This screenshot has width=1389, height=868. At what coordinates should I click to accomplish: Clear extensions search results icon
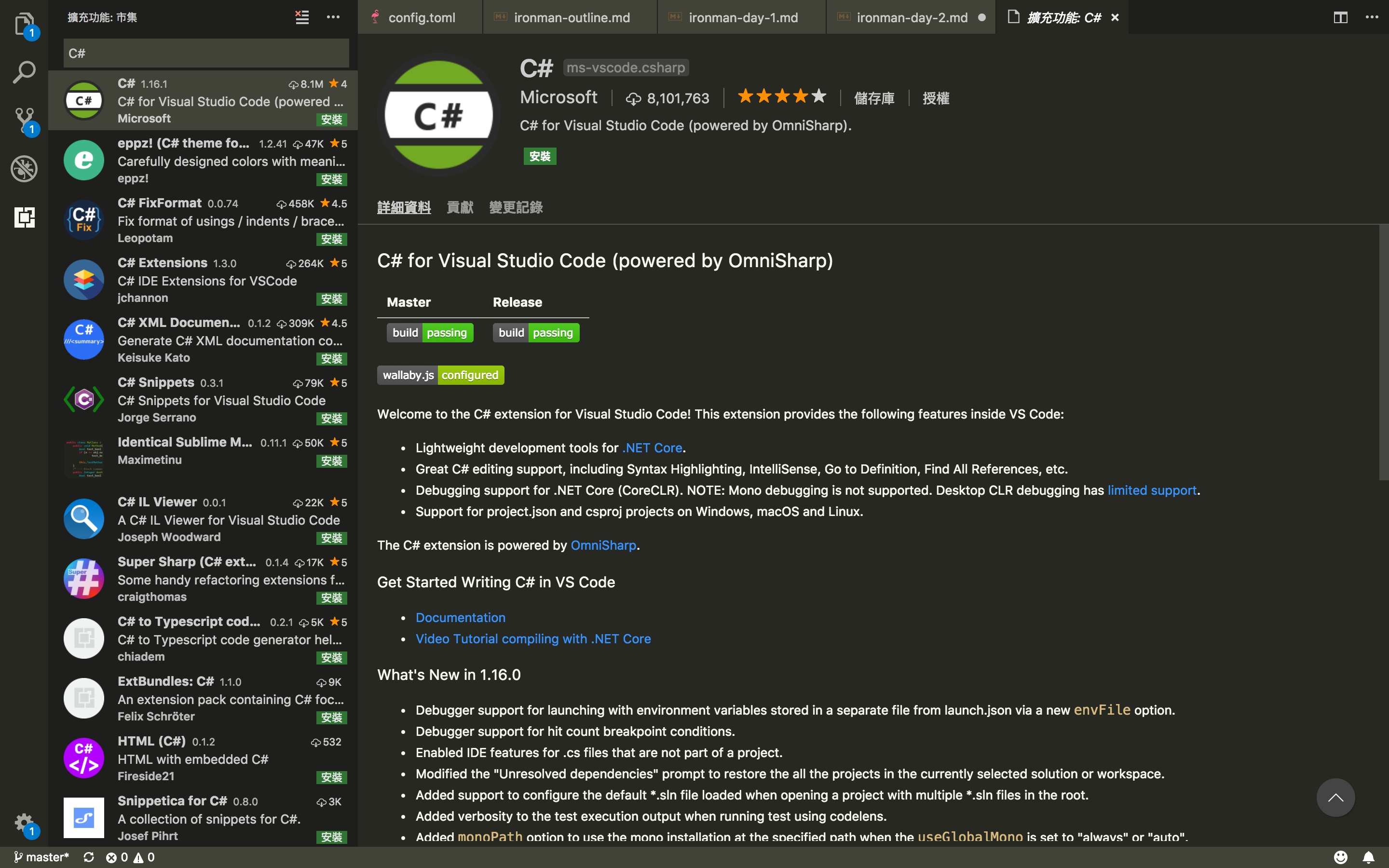[x=302, y=17]
